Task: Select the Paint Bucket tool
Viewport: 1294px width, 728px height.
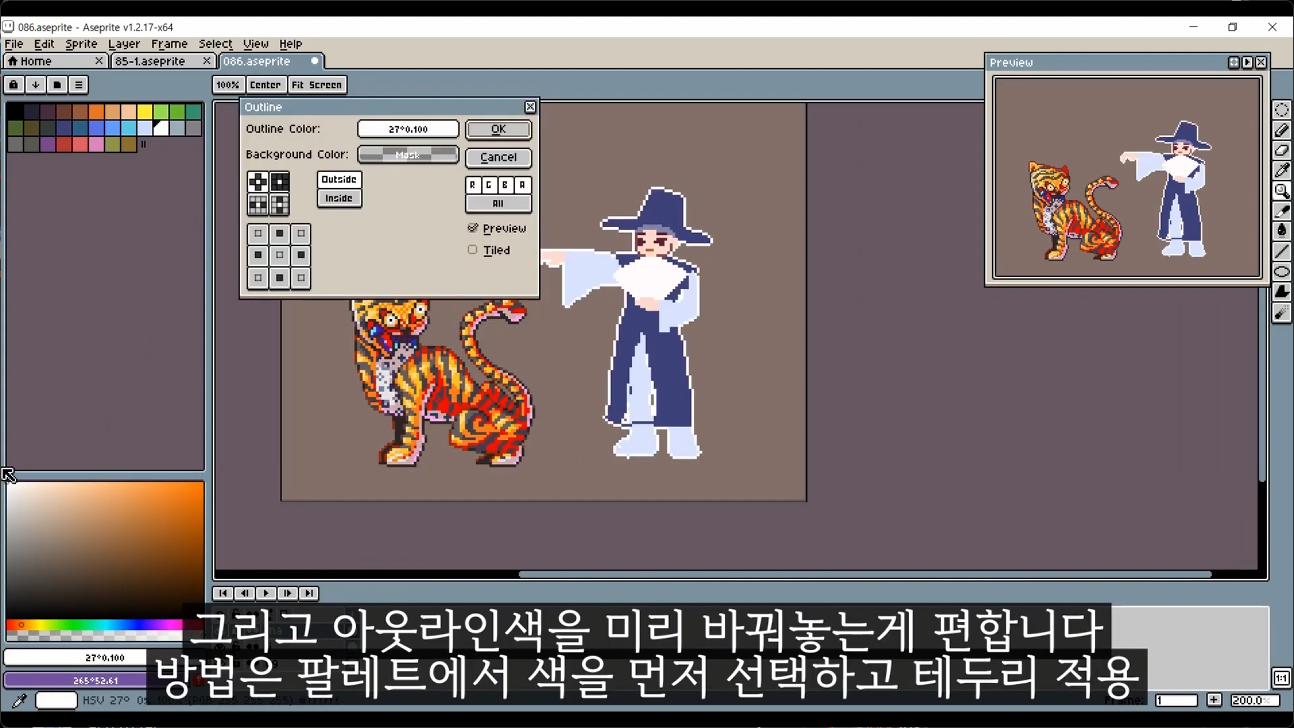Action: (x=1281, y=231)
